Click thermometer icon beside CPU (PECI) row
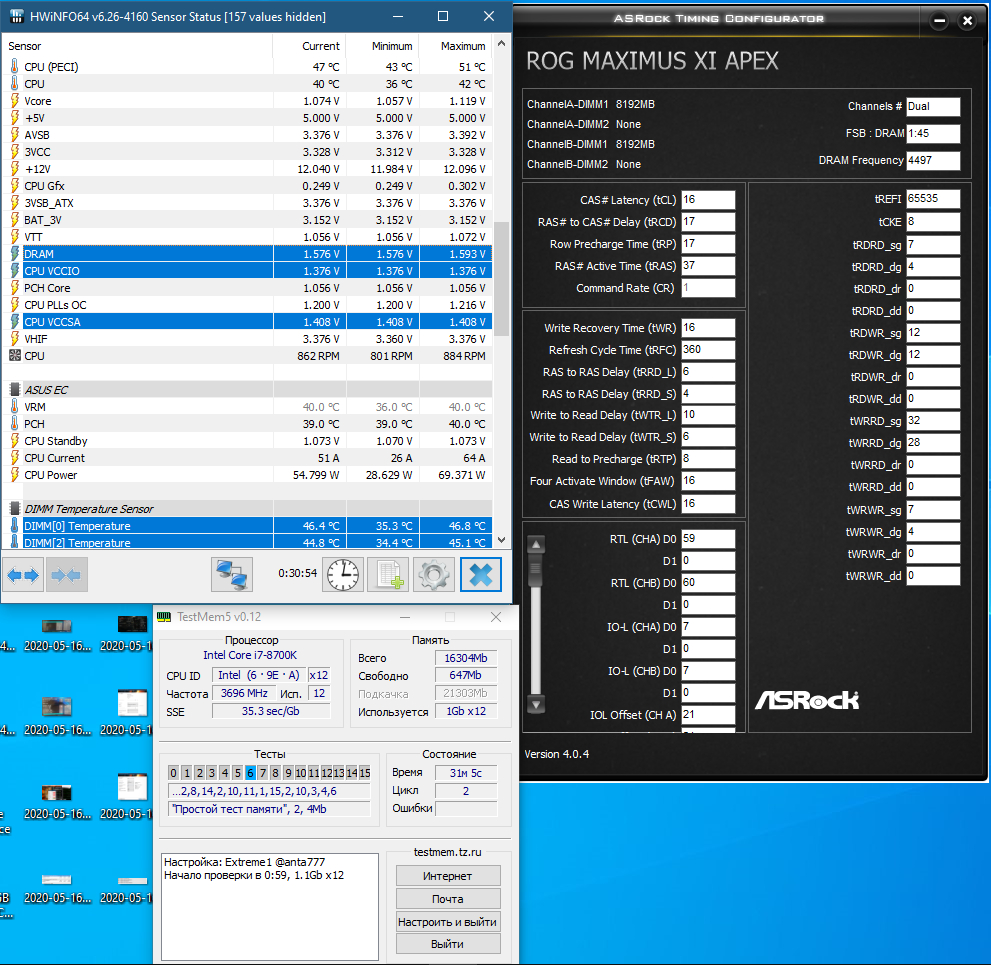The image size is (991, 965). click(15, 66)
